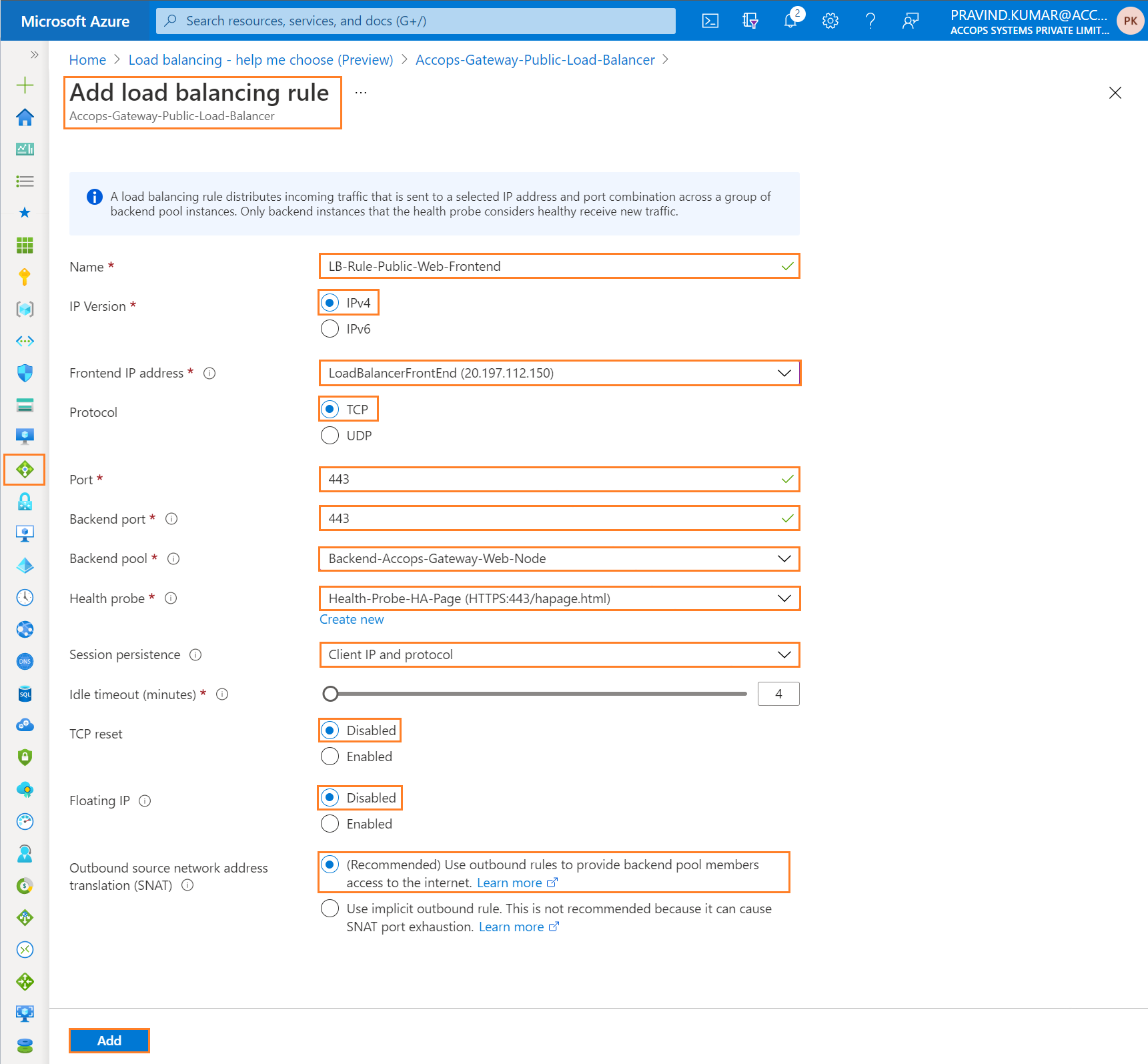The height and width of the screenshot is (1064, 1148).
Task: Choose recommended outbound rules SNAT option
Action: pos(330,865)
